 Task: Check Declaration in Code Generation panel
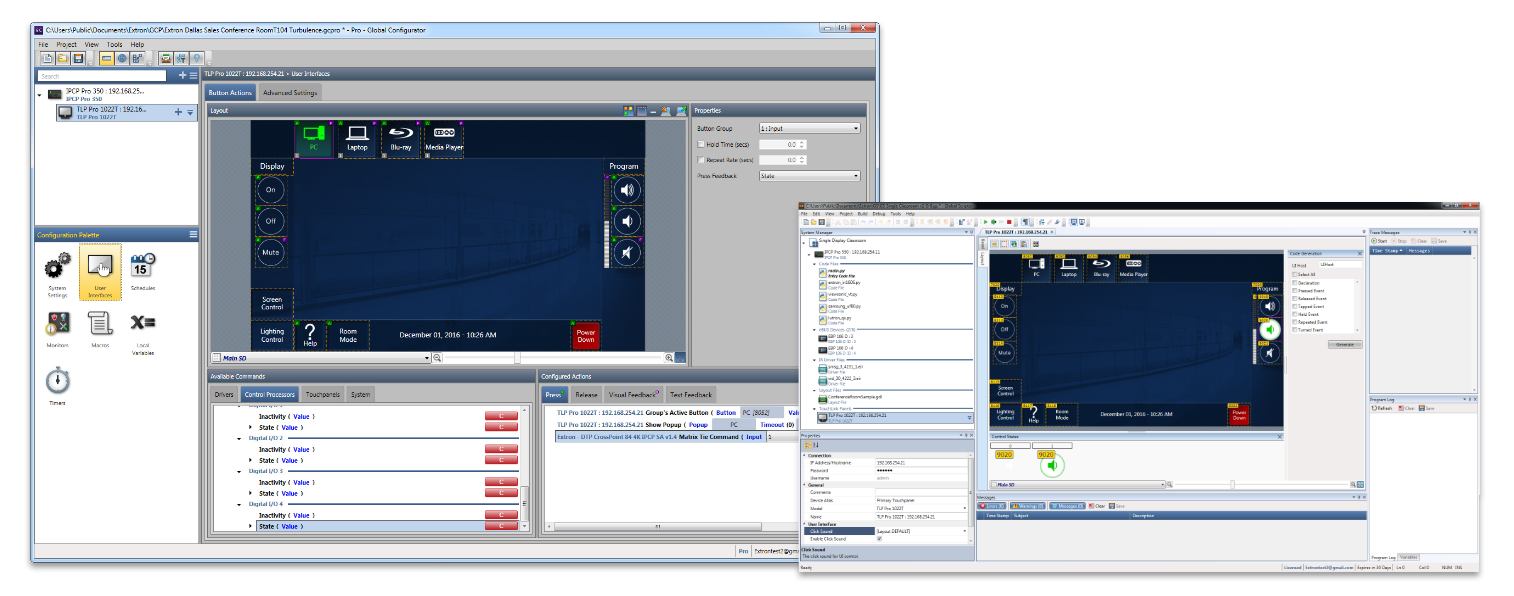coord(1295,282)
